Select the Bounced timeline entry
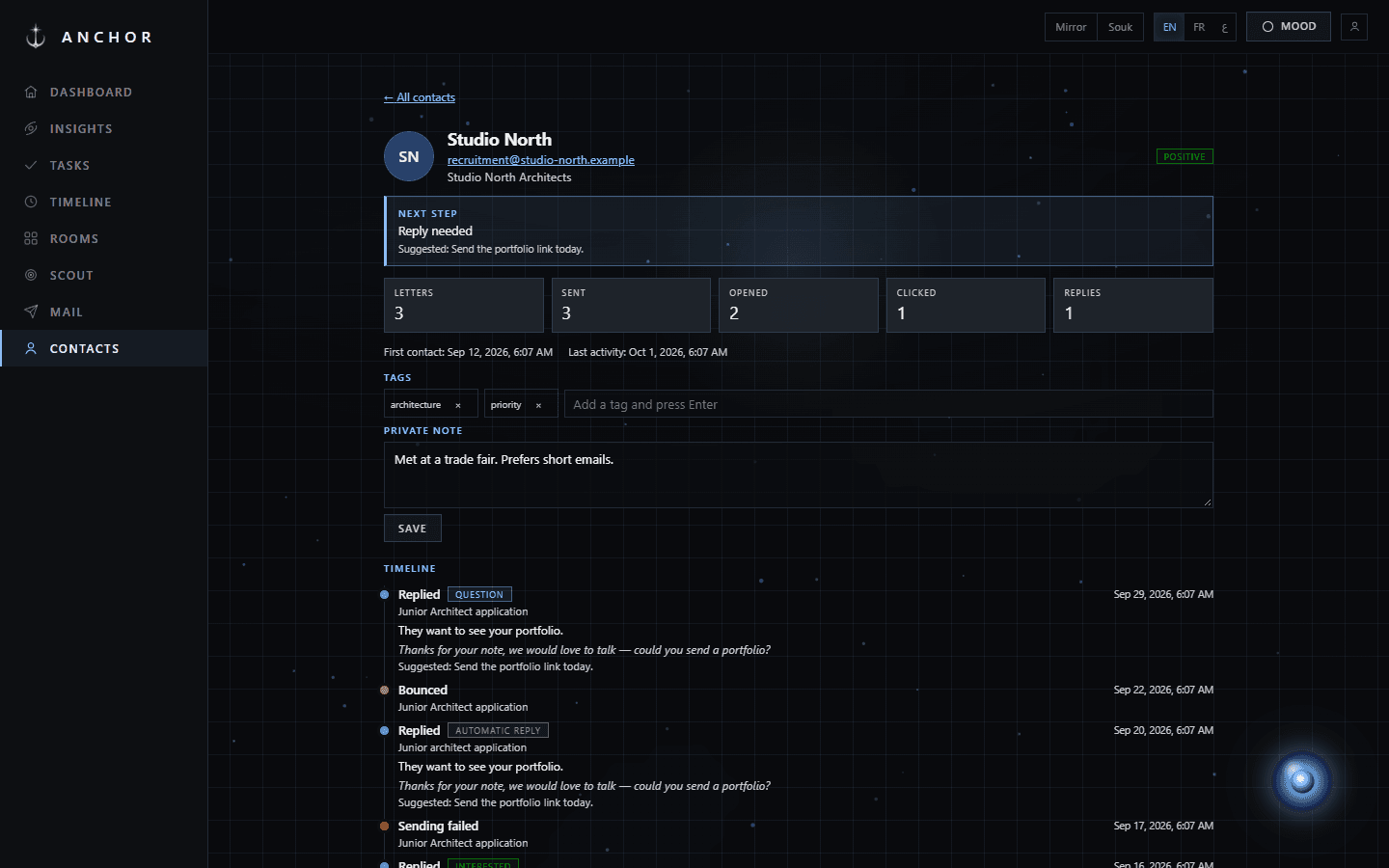Viewport: 1389px width, 868px height. 799,698
